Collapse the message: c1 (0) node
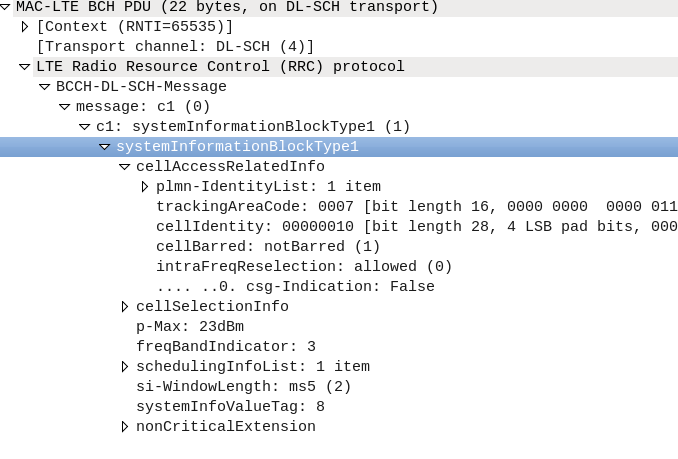This screenshot has height=459, width=678. [x=65, y=107]
